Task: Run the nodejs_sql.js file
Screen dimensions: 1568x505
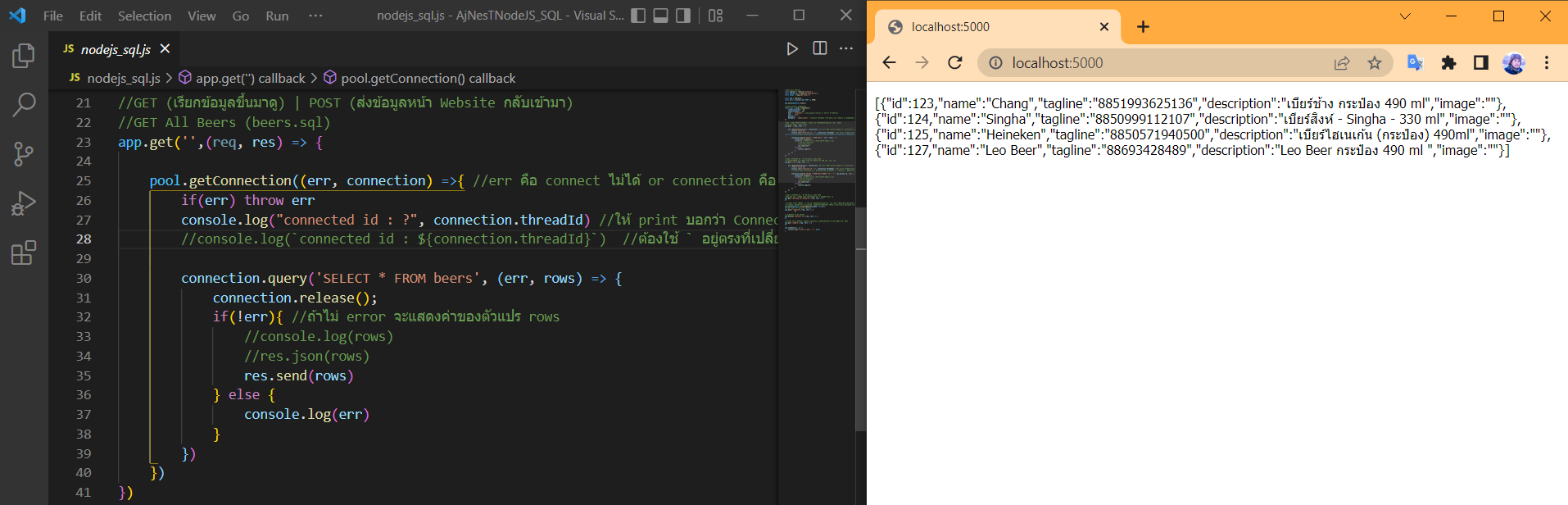Action: coord(791,49)
